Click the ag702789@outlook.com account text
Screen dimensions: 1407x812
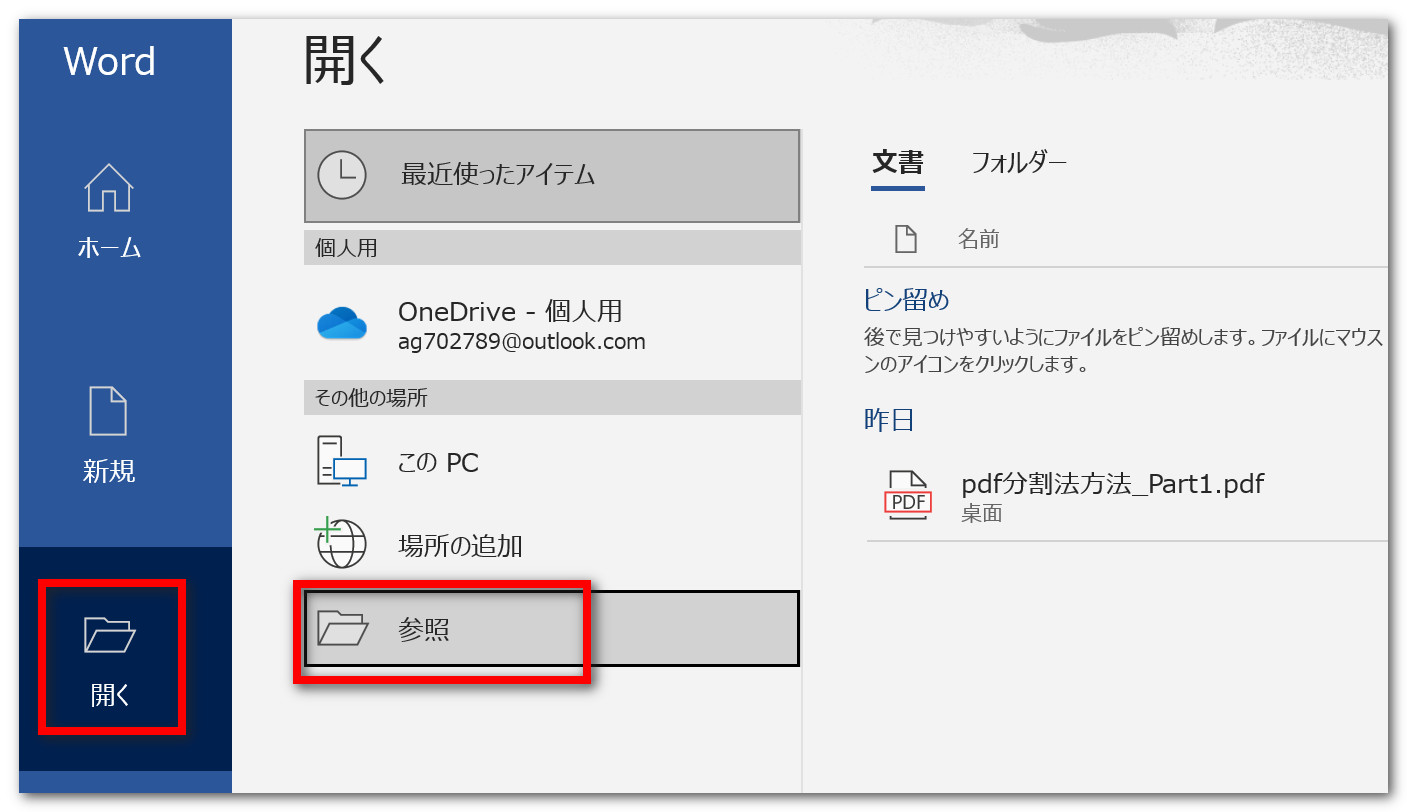click(x=521, y=342)
